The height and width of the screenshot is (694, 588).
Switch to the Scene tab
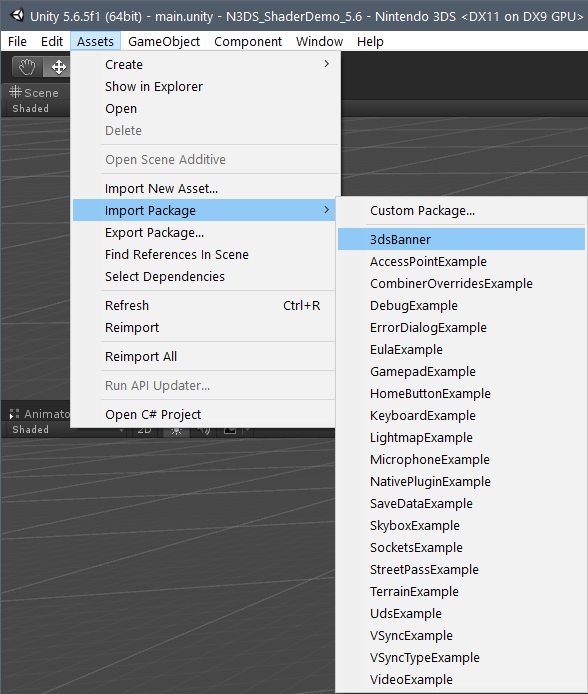click(35, 93)
